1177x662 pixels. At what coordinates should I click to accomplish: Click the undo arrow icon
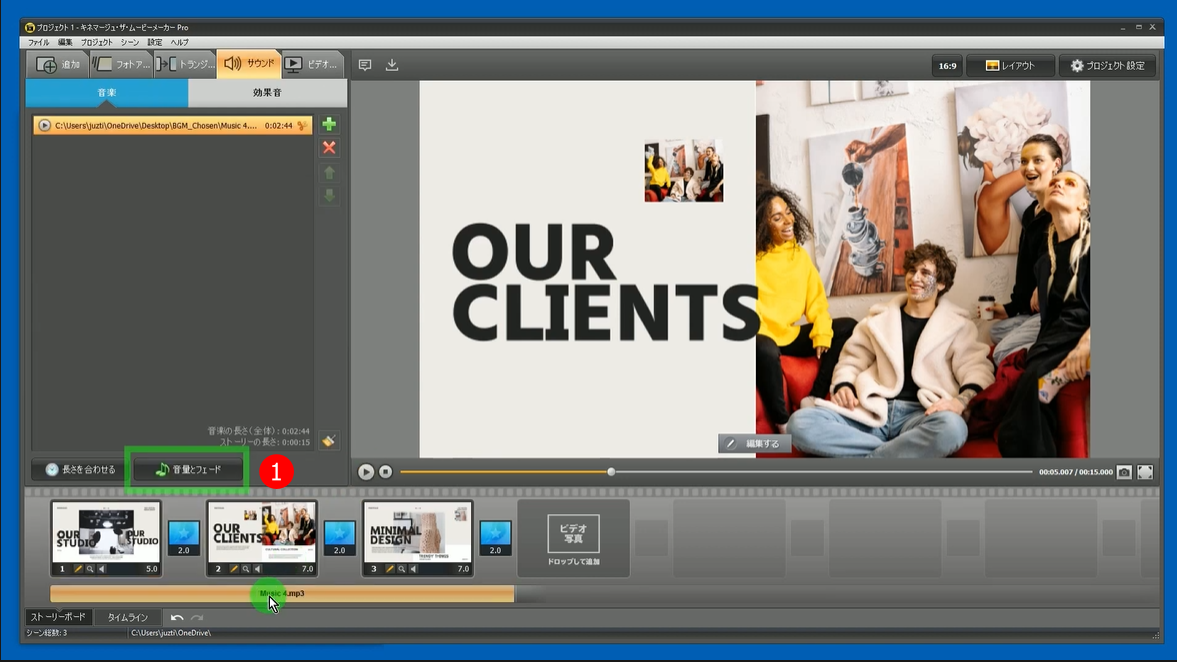point(177,618)
